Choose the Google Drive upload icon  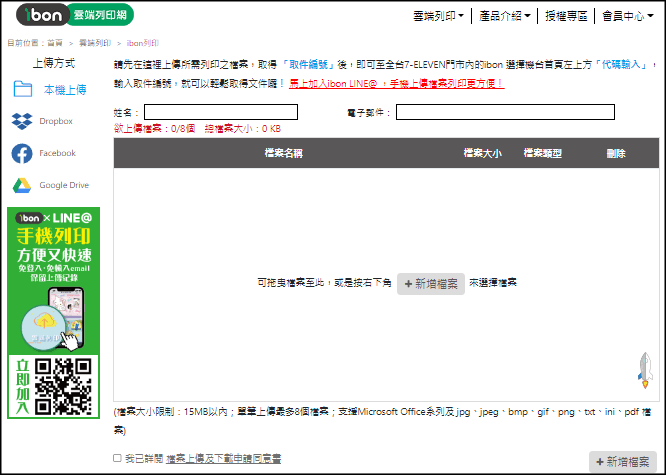pos(22,185)
